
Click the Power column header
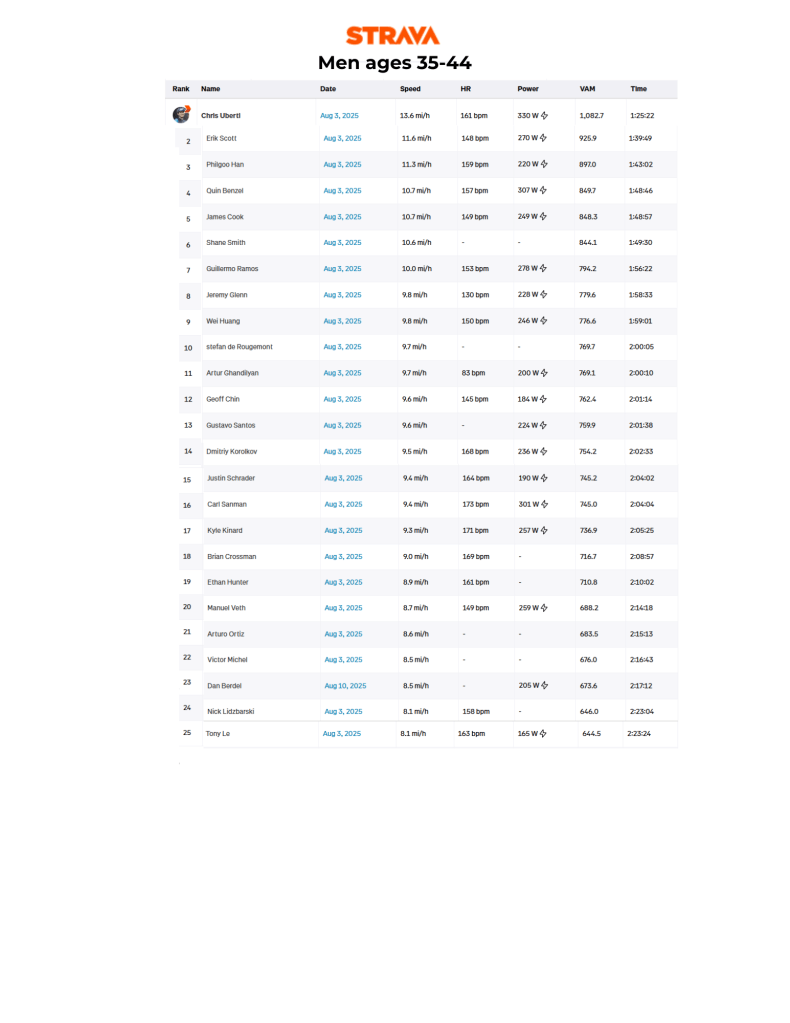click(x=528, y=89)
